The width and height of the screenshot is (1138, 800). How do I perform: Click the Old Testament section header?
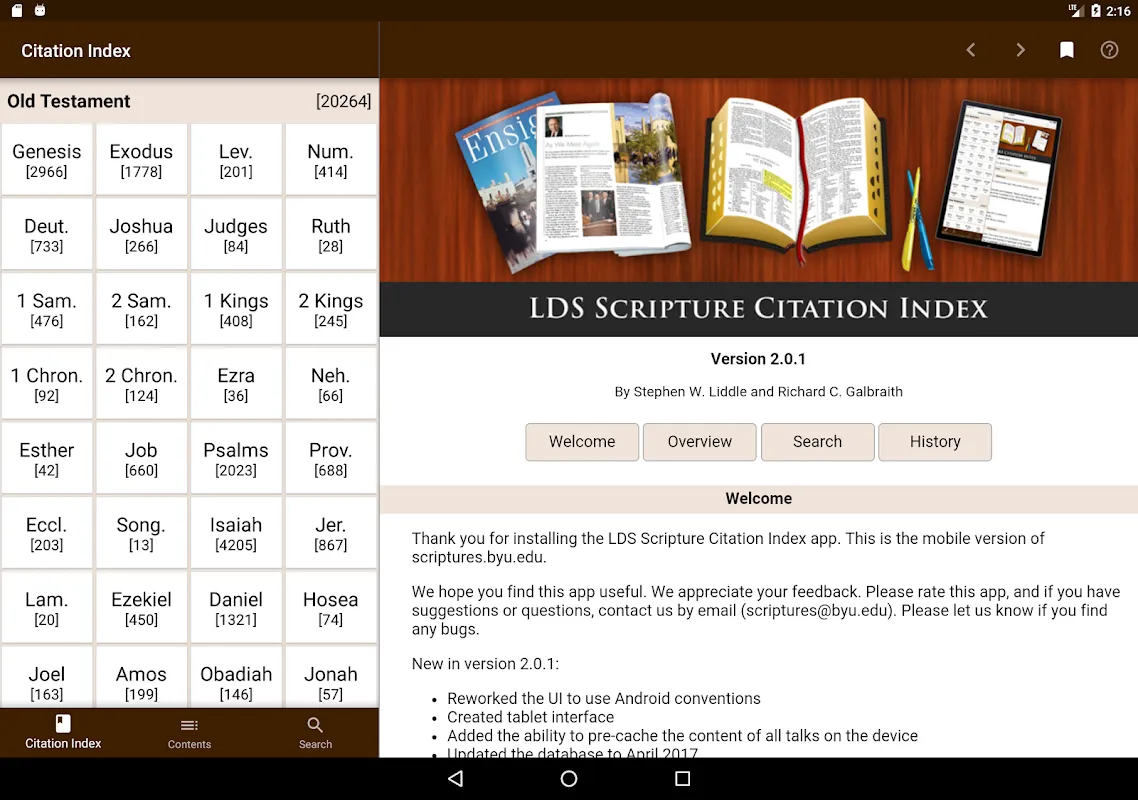pyautogui.click(x=189, y=101)
